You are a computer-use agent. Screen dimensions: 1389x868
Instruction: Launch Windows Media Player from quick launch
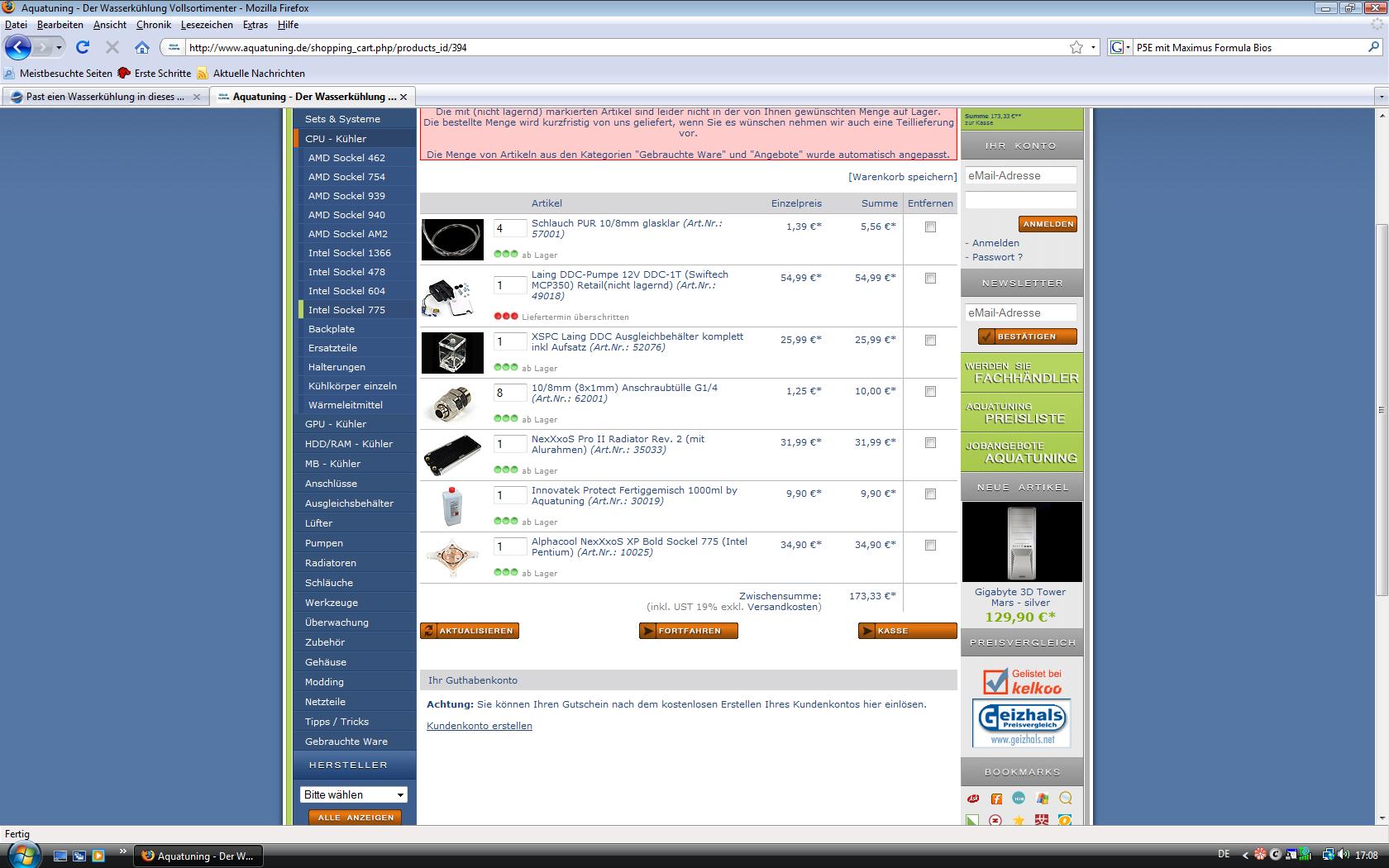click(x=98, y=856)
